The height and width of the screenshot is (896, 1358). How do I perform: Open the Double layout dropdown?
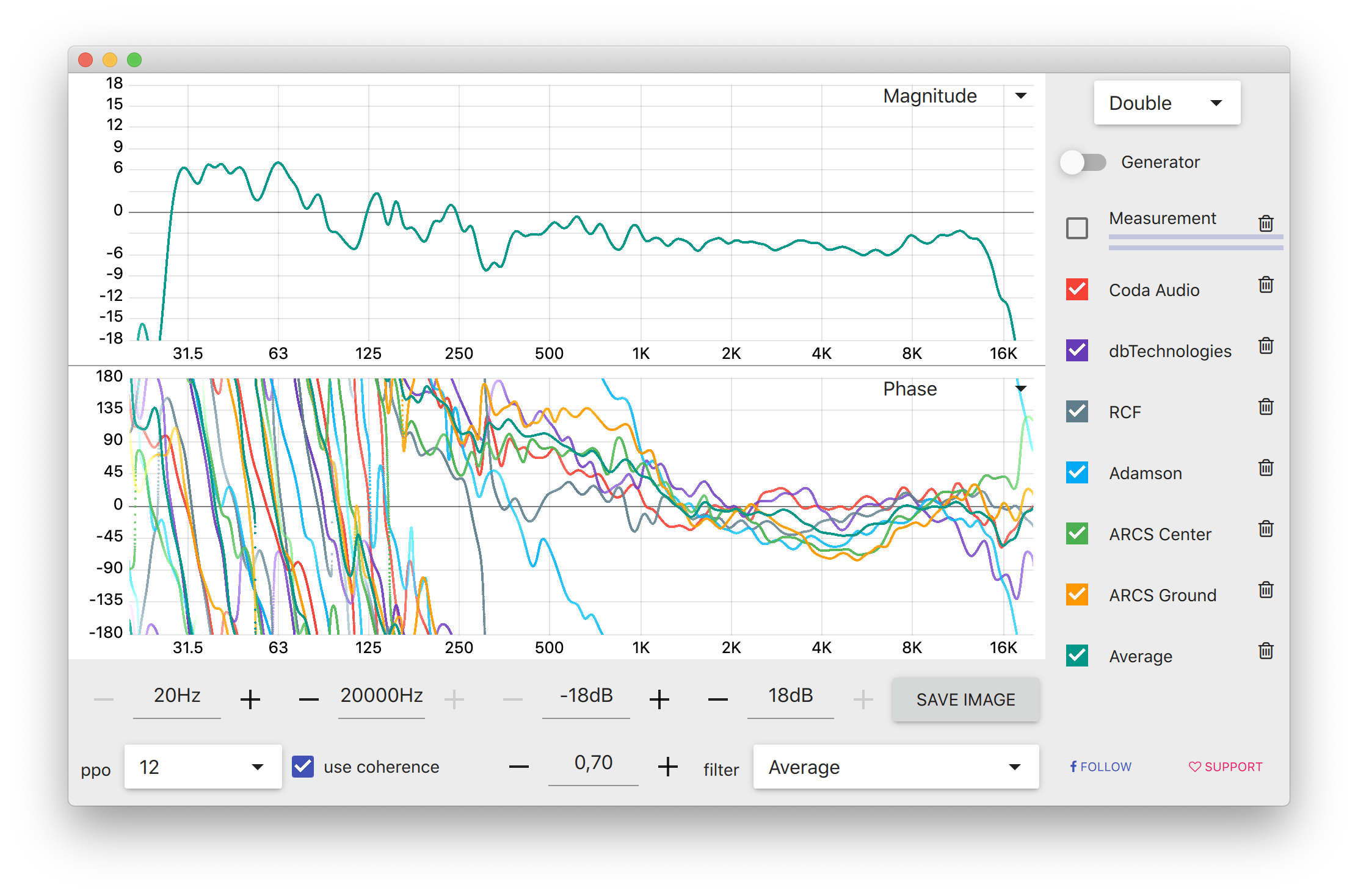coord(1166,103)
